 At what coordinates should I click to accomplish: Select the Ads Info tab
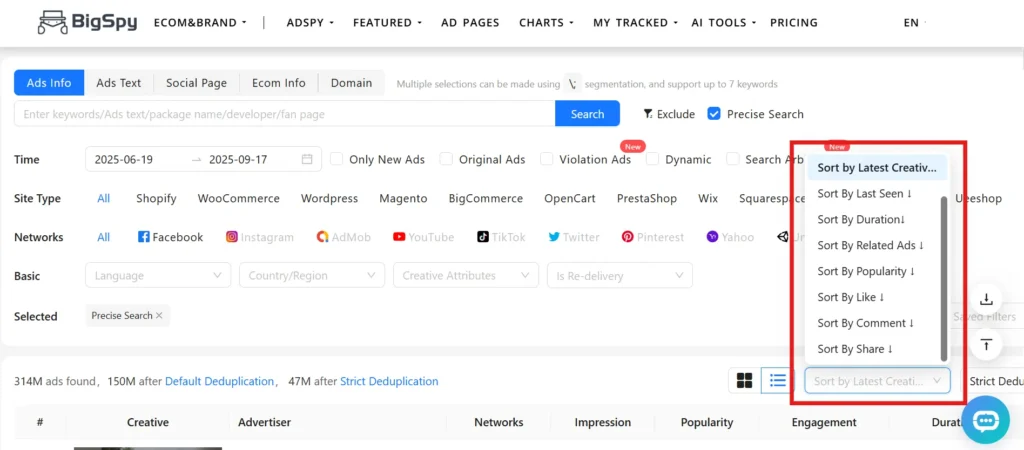pos(49,83)
